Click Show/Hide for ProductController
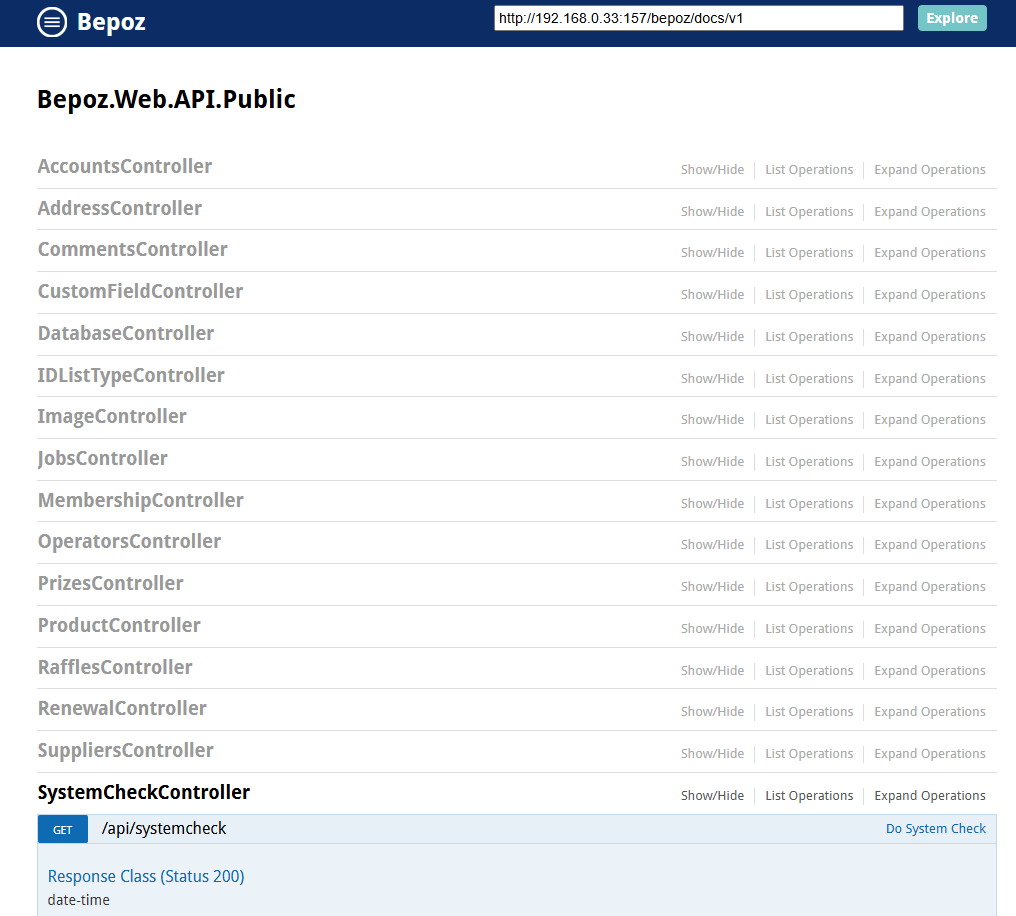This screenshot has width=1016, height=916. [x=712, y=629]
